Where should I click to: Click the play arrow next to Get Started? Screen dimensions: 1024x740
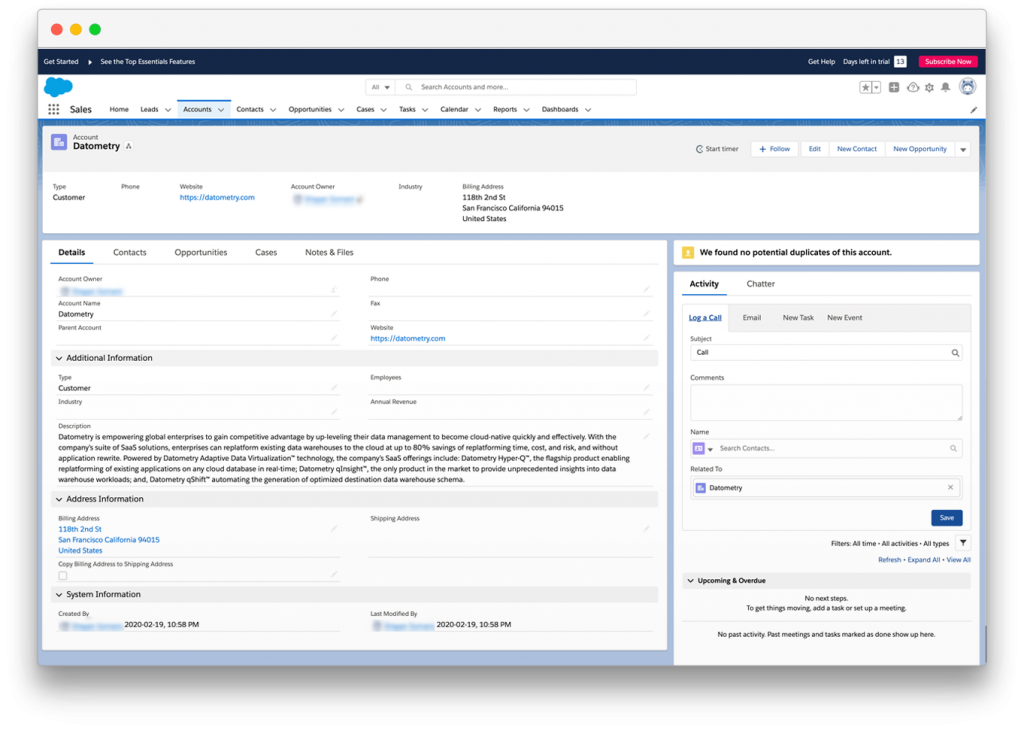point(89,61)
